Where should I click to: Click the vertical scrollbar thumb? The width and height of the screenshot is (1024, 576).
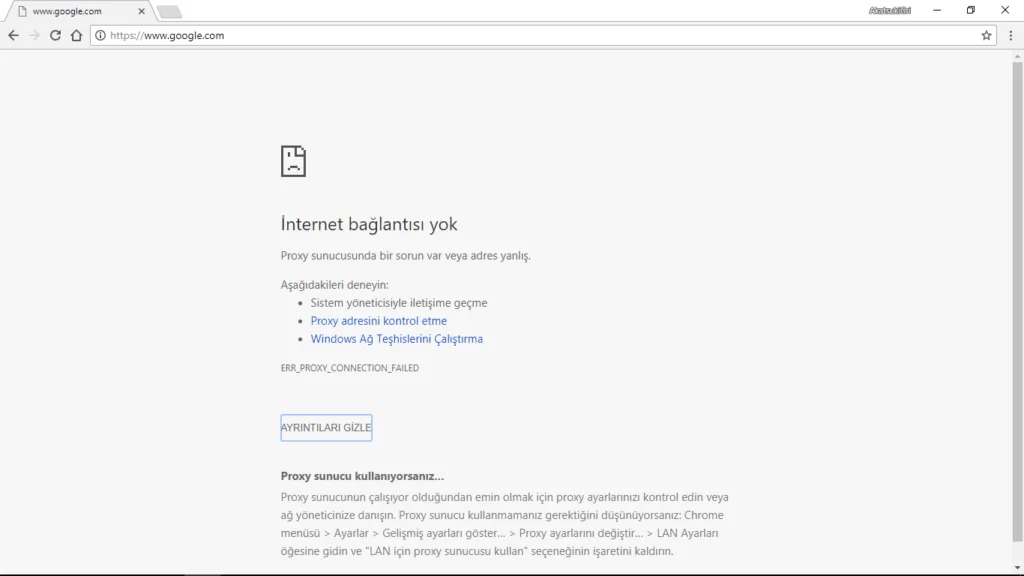[1017, 302]
